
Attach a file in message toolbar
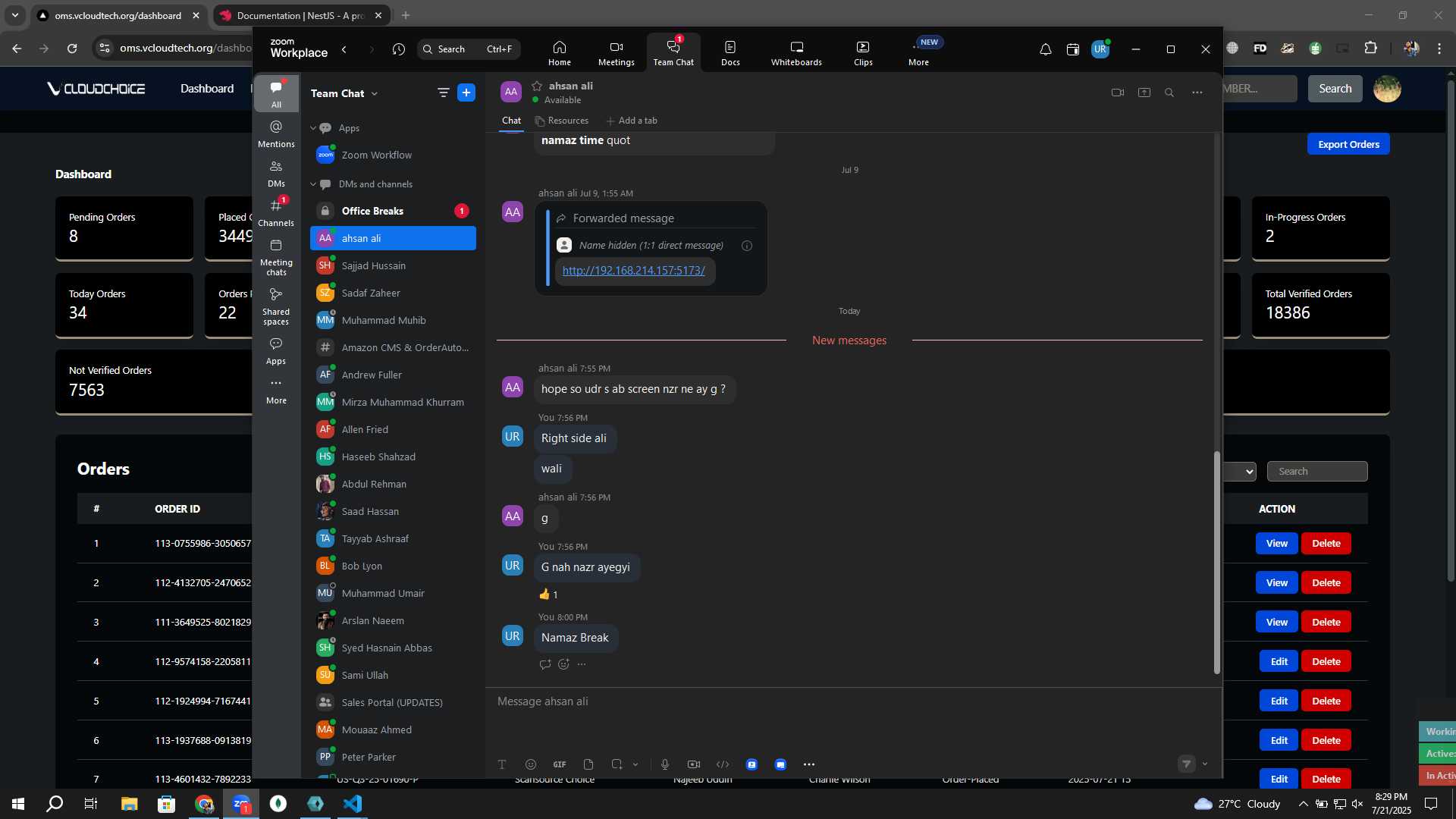click(588, 764)
